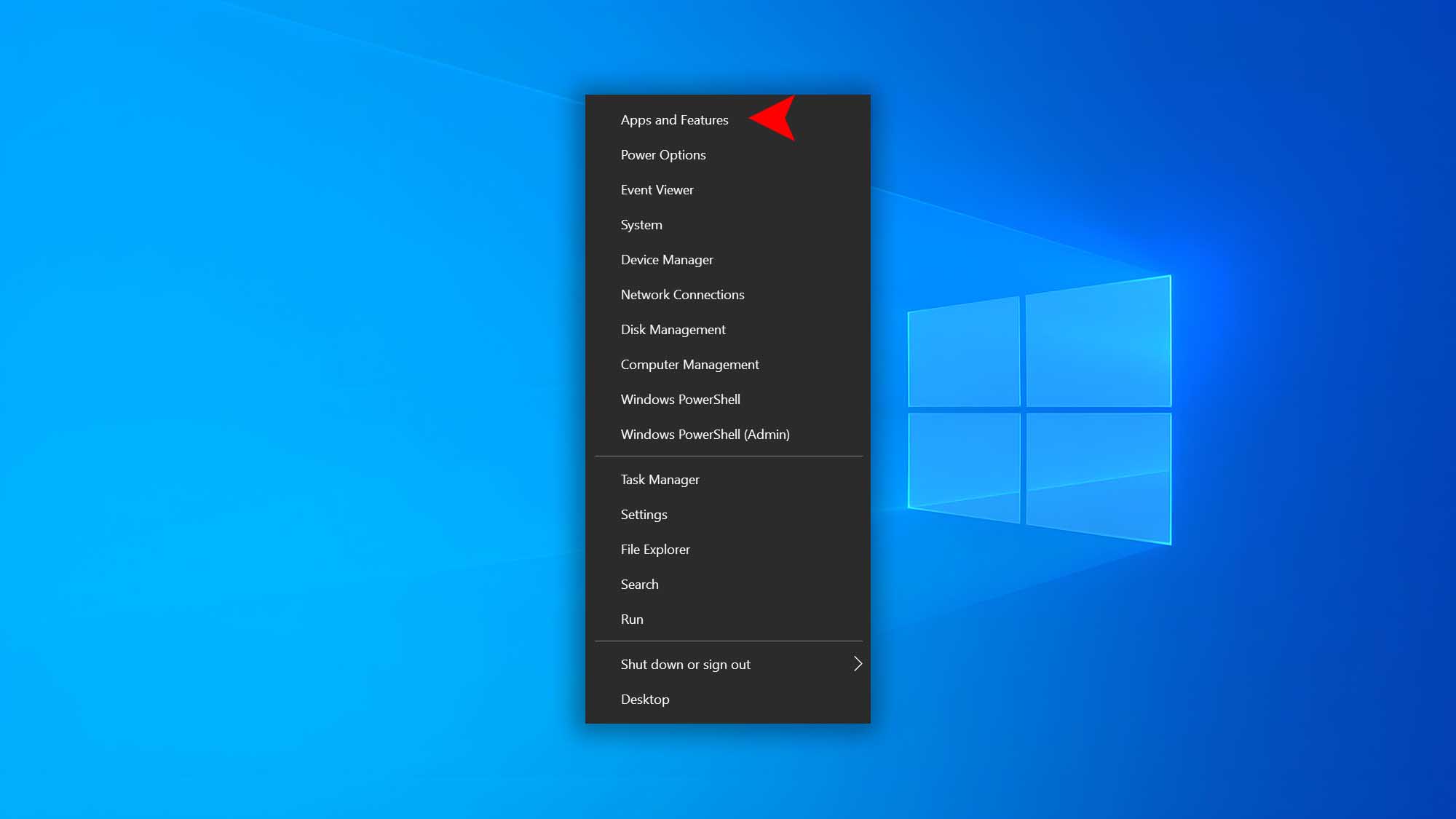Screen dimensions: 1456x819
Task: Select Disk Management
Action: click(727, 330)
